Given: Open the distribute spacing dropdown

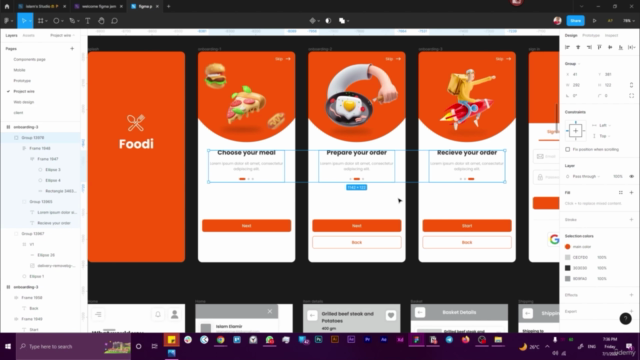Looking at the screenshot, I should 631,47.
